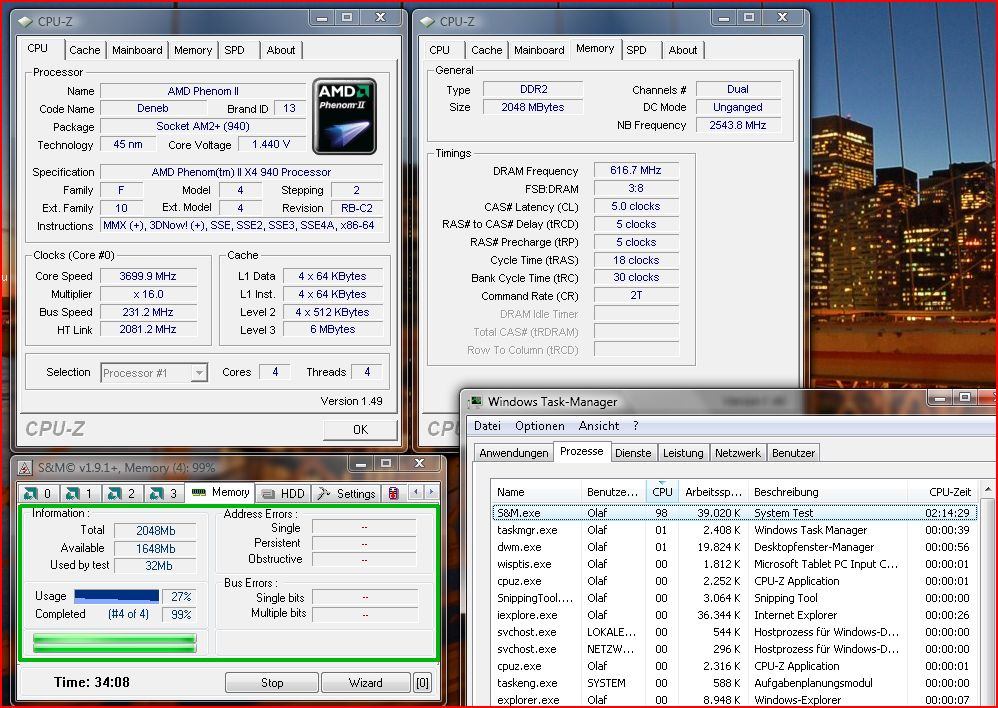Switch to the Benutzer tab
998x708 pixels.
pos(794,453)
